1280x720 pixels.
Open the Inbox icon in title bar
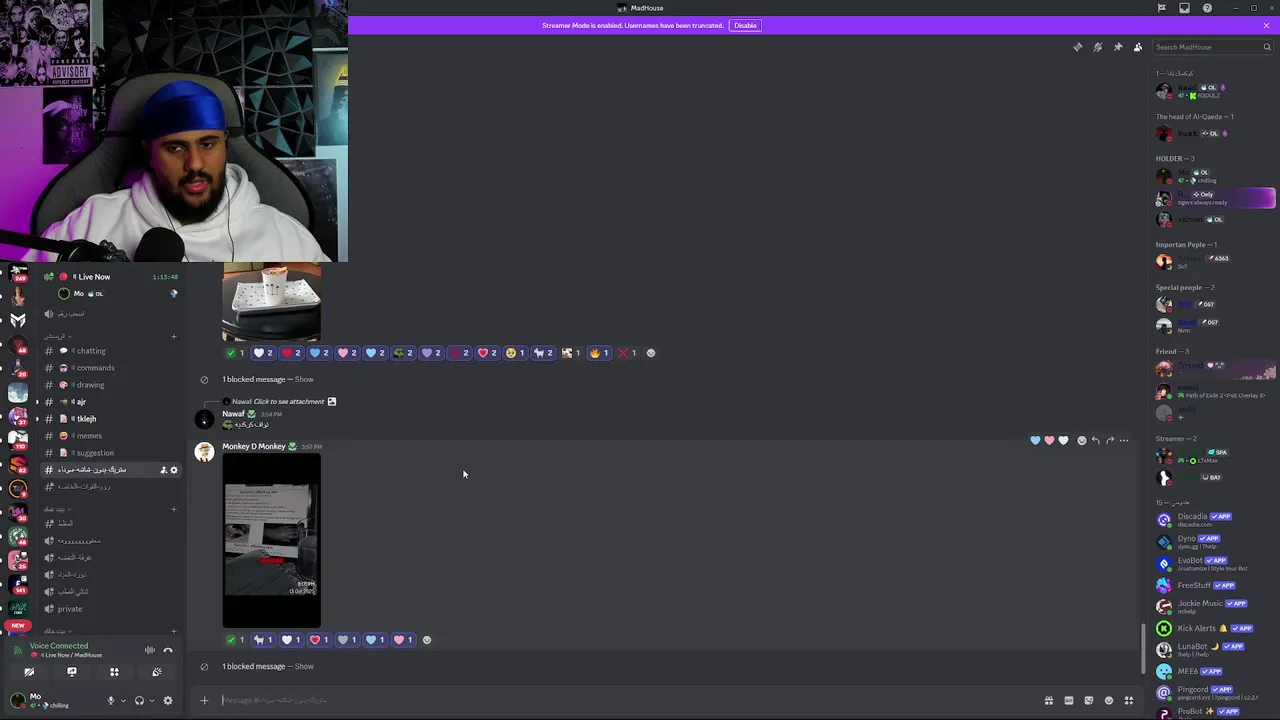point(1184,8)
